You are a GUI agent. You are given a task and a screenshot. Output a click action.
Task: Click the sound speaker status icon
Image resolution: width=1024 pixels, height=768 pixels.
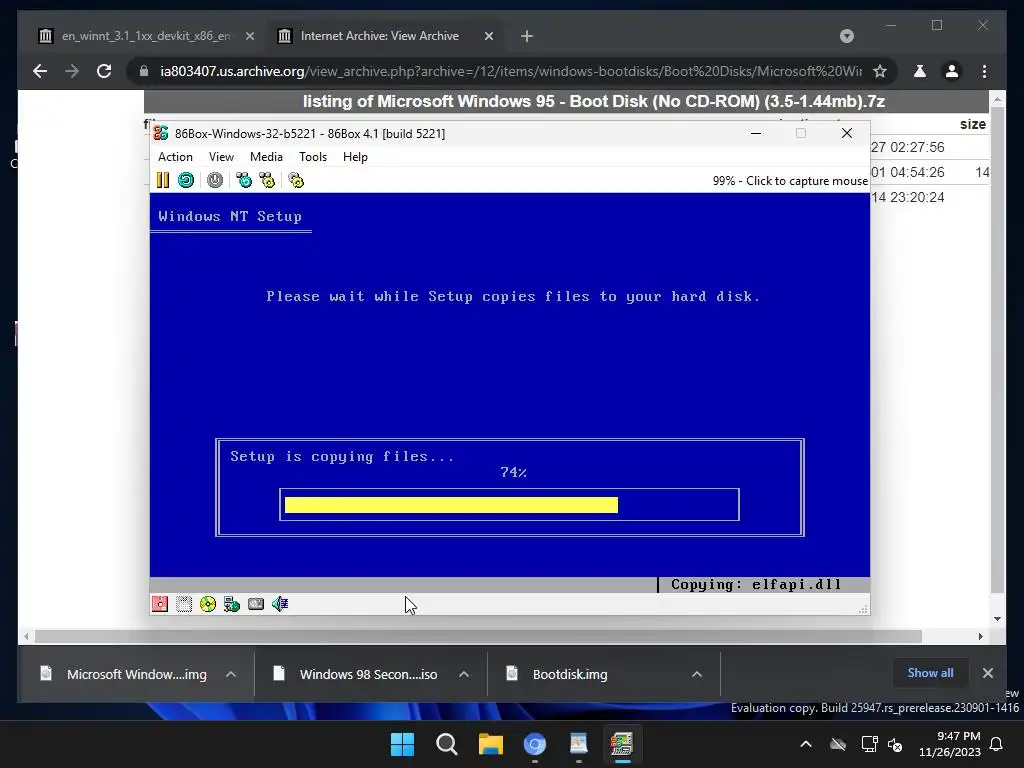(x=280, y=604)
